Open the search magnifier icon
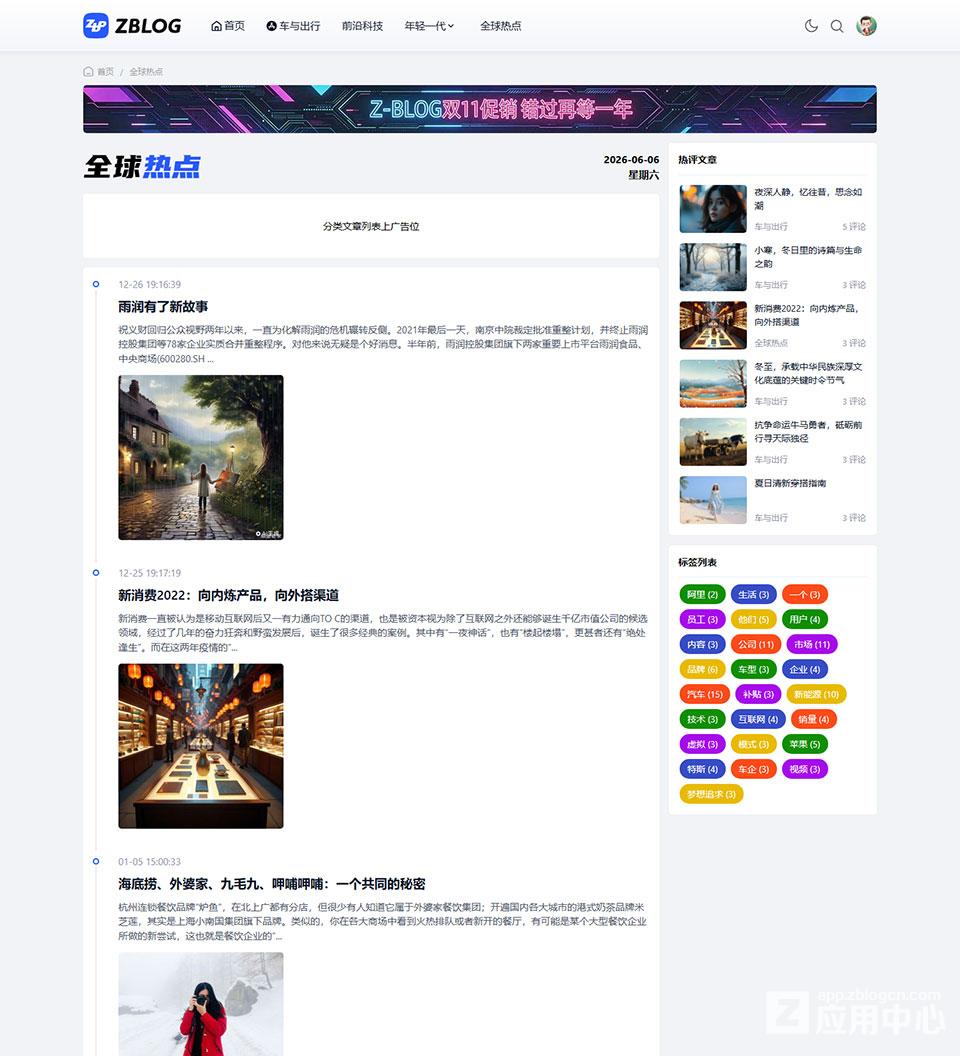 click(x=837, y=26)
